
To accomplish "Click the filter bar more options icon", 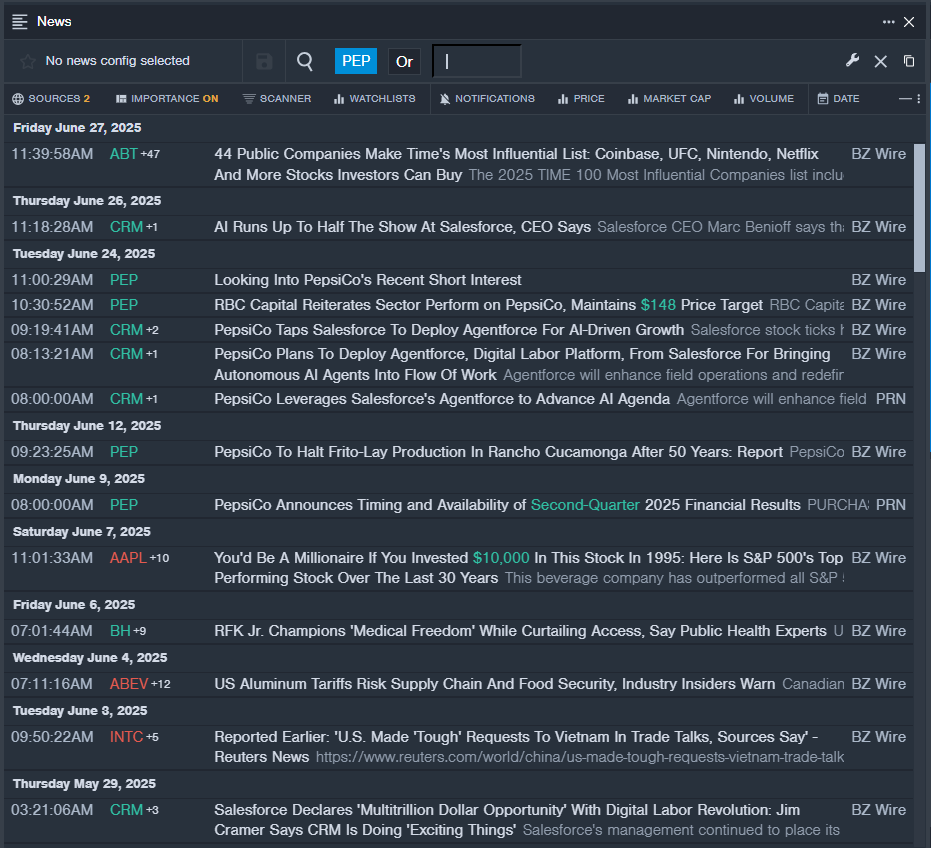I will (x=919, y=99).
